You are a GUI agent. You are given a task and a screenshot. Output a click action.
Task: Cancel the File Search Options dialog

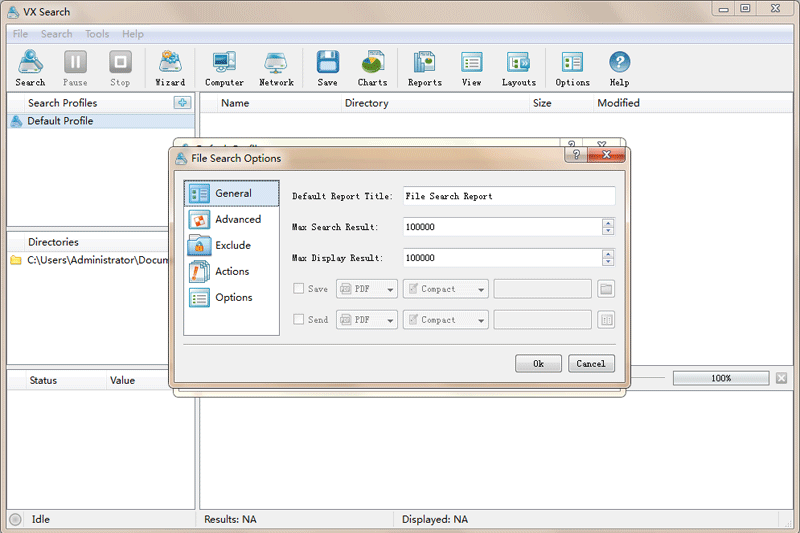click(x=591, y=364)
